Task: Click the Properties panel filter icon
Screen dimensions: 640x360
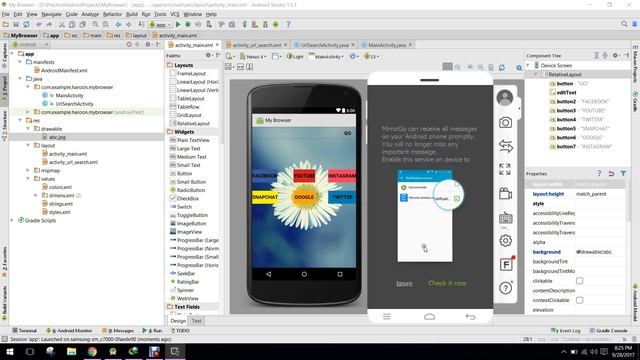Action: click(x=623, y=173)
